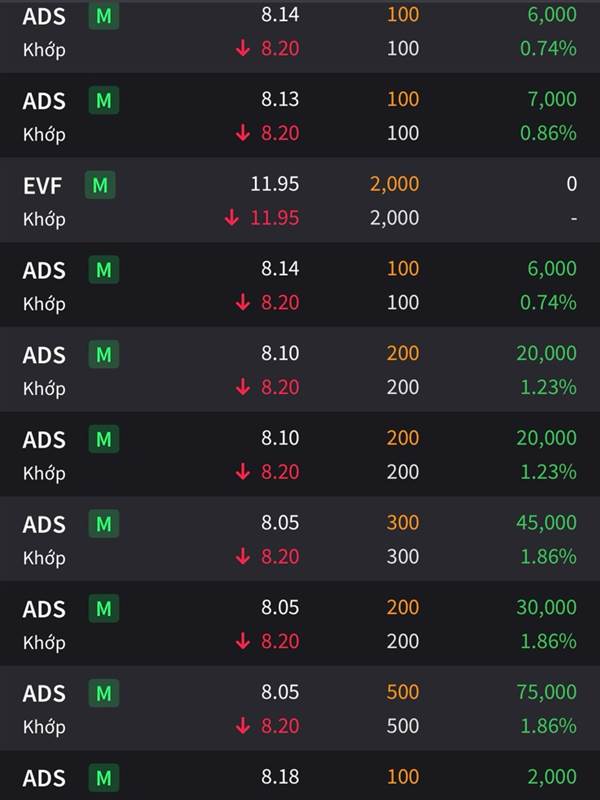Select the 8.13 order price
This screenshot has height=800, width=600.
pyautogui.click(x=279, y=99)
